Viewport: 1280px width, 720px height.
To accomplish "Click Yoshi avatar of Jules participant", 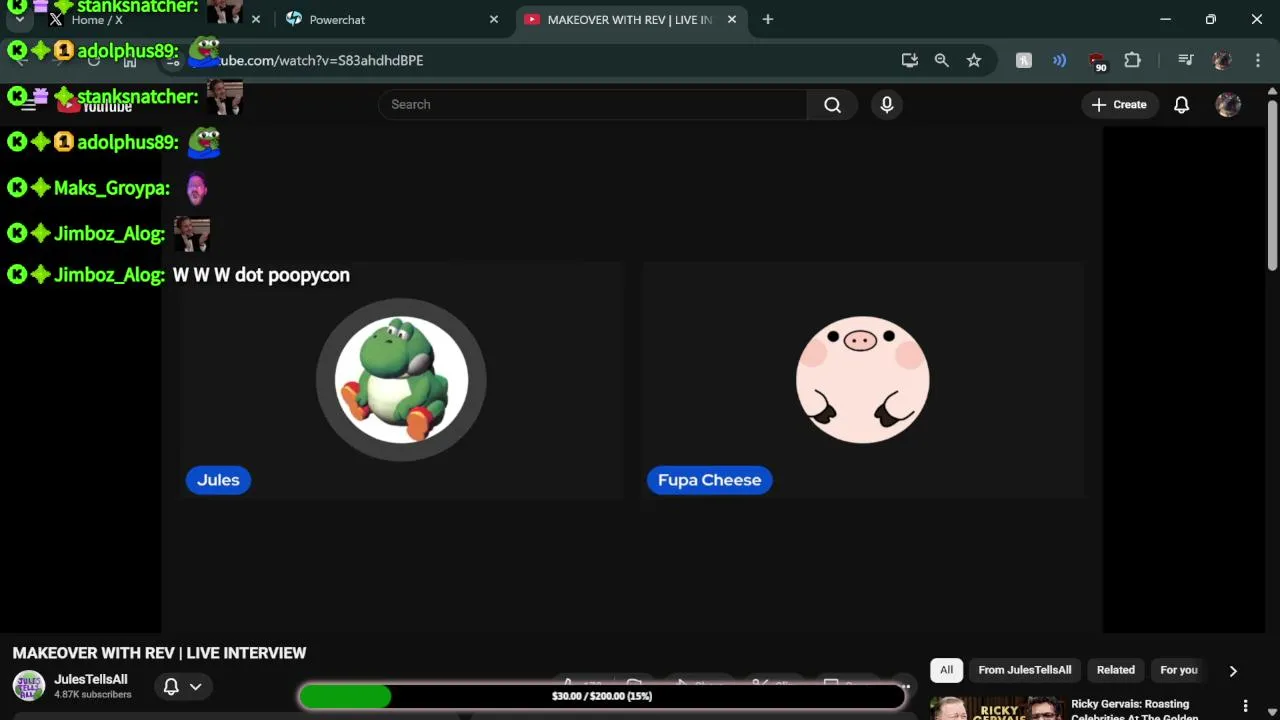I will pos(401,380).
